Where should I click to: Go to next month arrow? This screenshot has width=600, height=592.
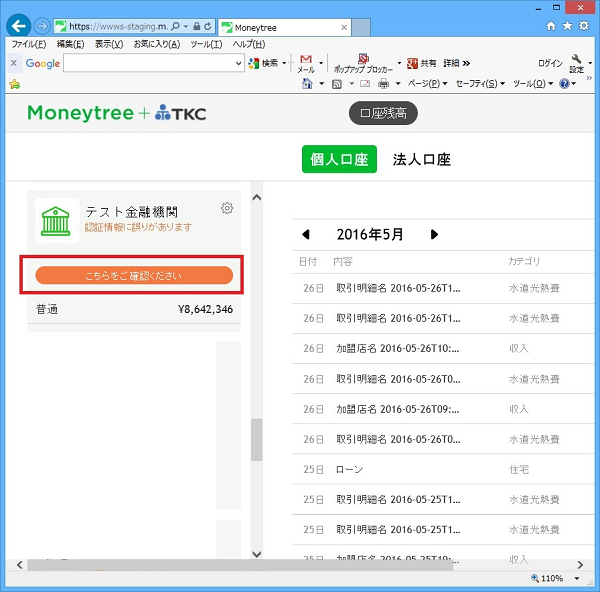(434, 235)
